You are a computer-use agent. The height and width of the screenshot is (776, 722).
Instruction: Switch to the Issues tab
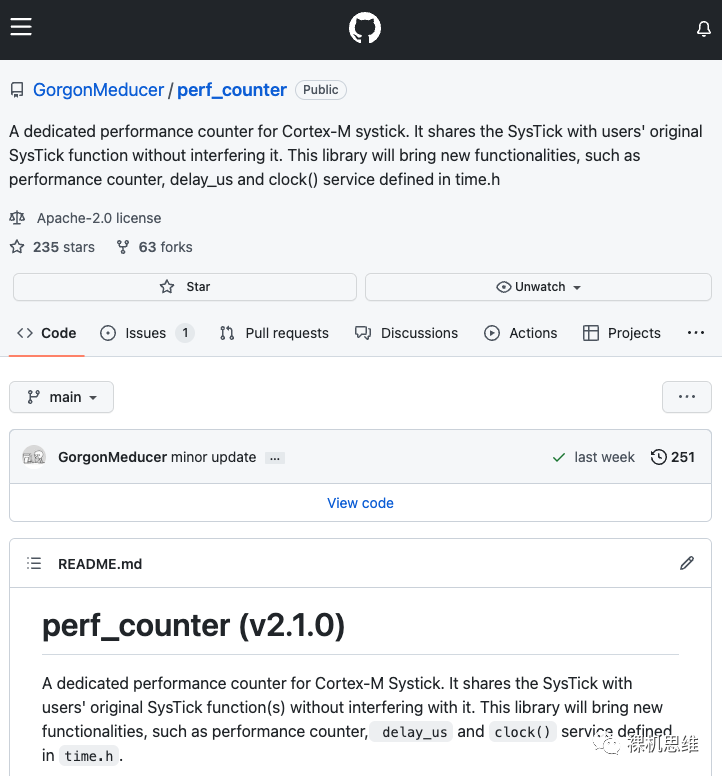coord(146,333)
